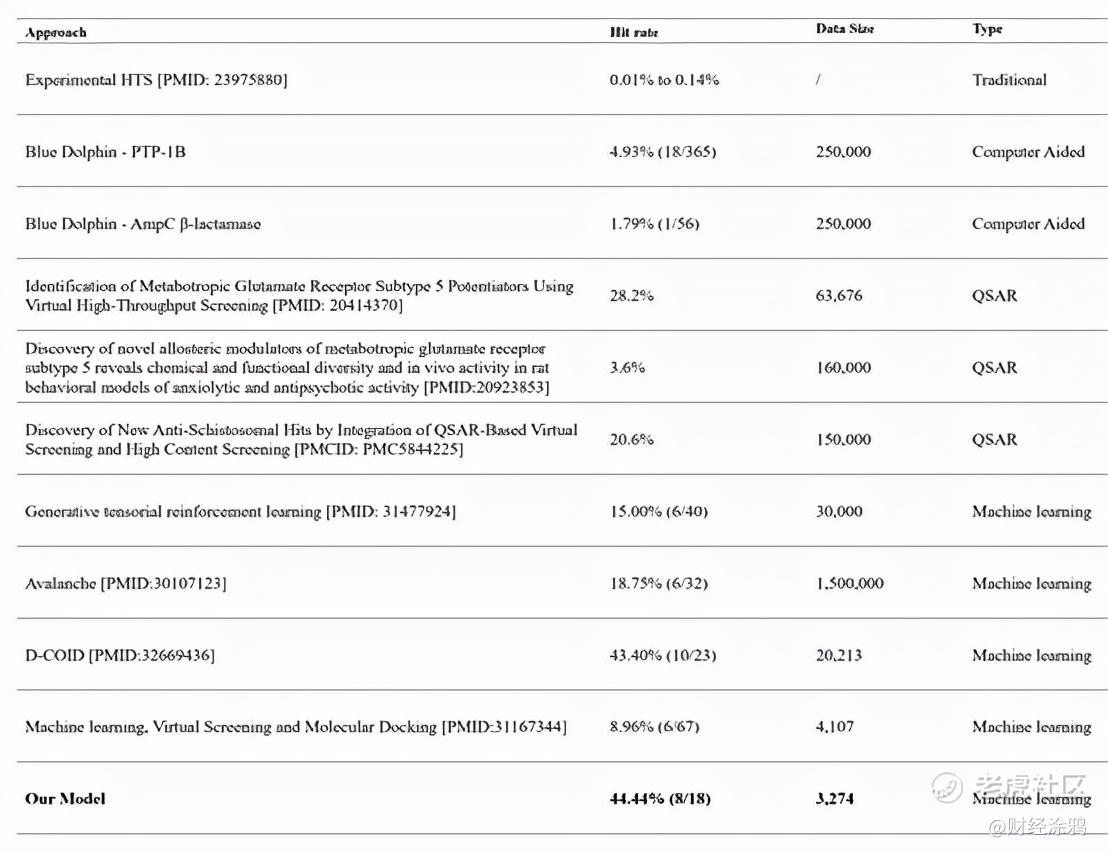Open the PMID: 23975880 Experimental HTS reference

pos(222,80)
